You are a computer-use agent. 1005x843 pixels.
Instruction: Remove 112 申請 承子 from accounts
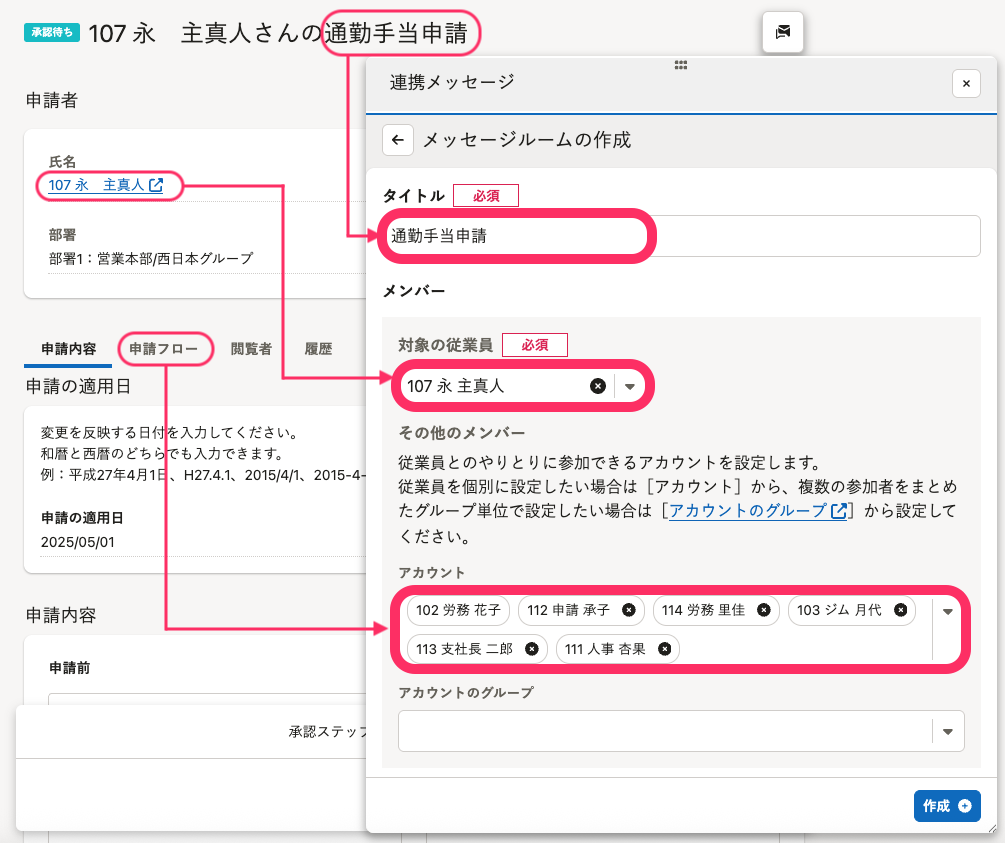click(x=628, y=610)
